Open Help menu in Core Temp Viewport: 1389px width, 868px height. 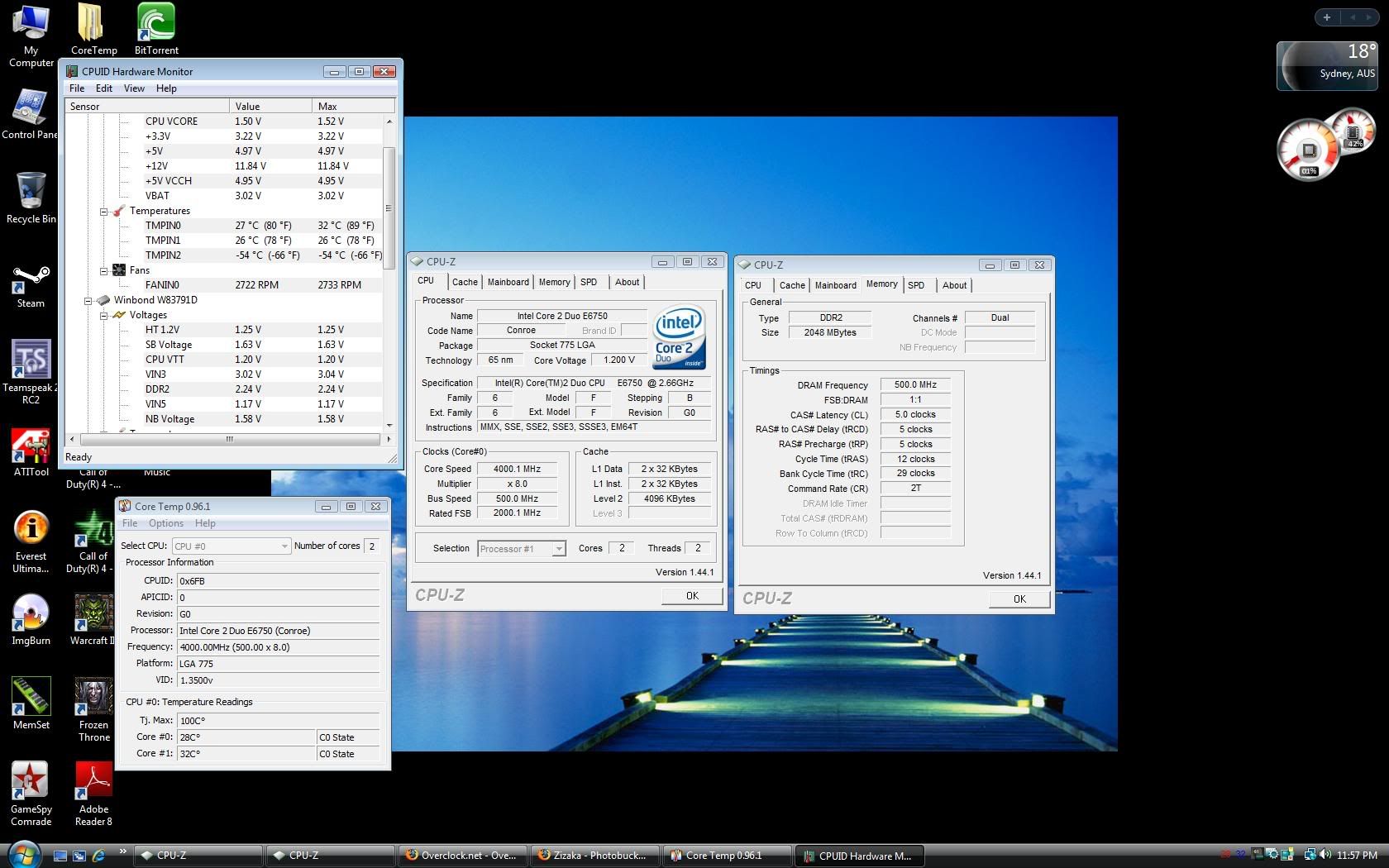[205, 523]
